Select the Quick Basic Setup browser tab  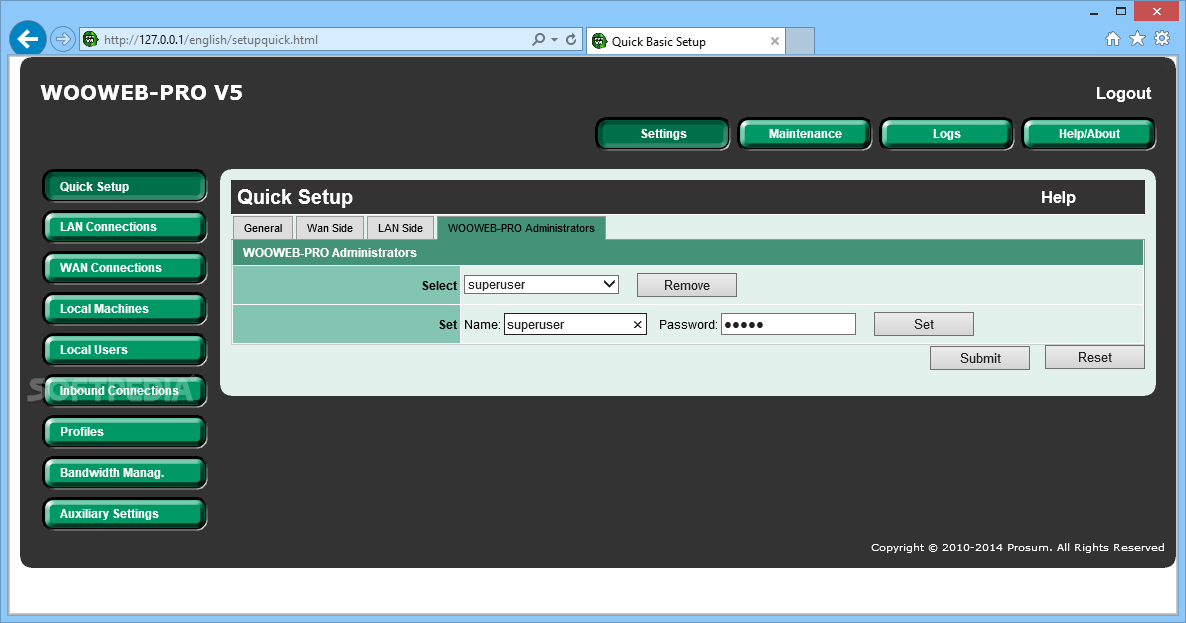click(686, 42)
